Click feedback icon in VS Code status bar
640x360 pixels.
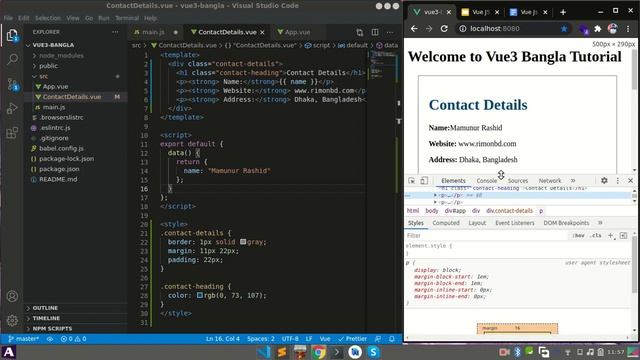pyautogui.click(x=378, y=339)
